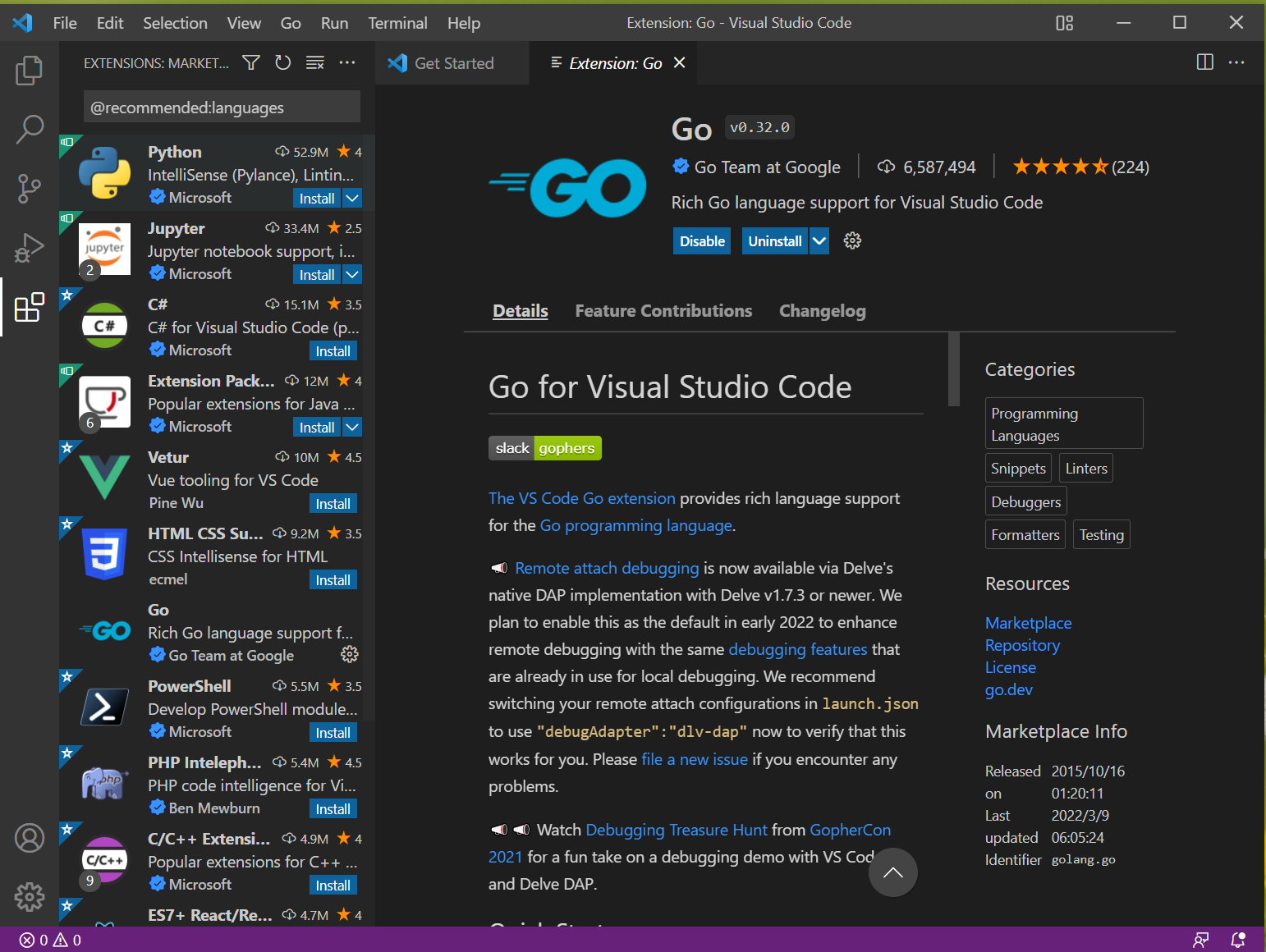Expand the Uninstall dropdown arrow

point(819,240)
